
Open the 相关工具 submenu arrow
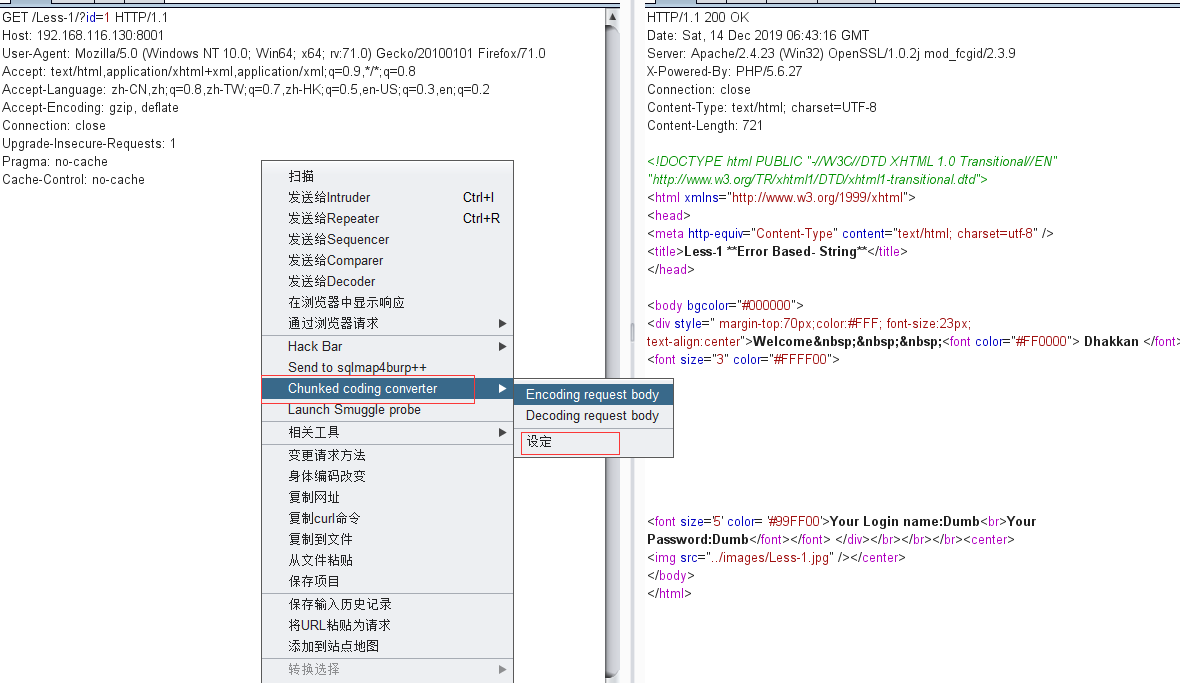point(502,433)
